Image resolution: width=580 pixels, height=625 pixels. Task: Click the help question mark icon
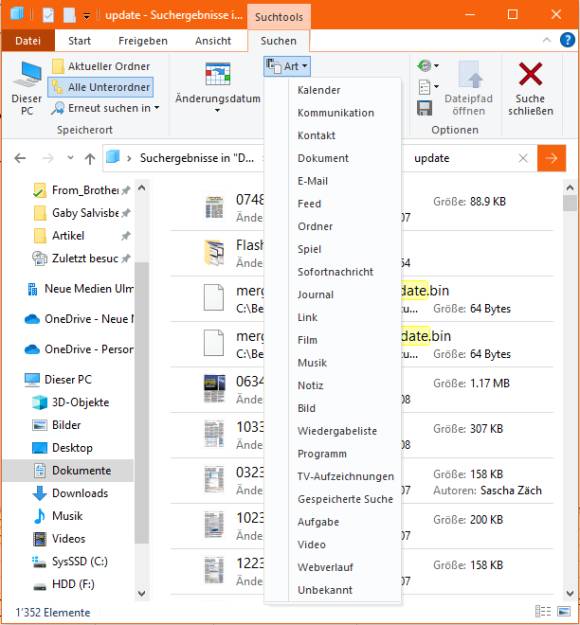[567, 40]
